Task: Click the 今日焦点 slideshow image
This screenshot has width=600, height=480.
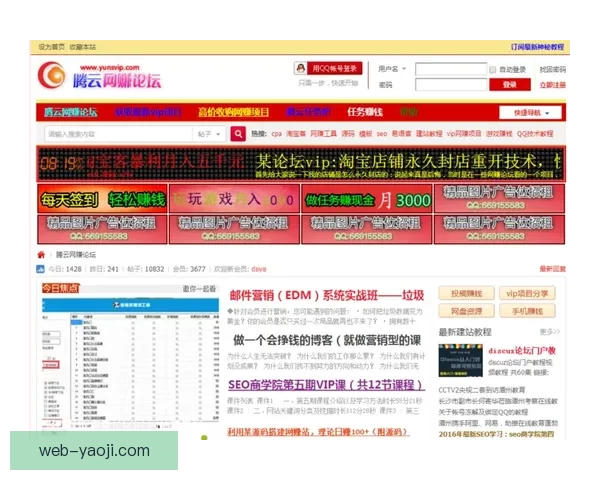Action: 130,364
